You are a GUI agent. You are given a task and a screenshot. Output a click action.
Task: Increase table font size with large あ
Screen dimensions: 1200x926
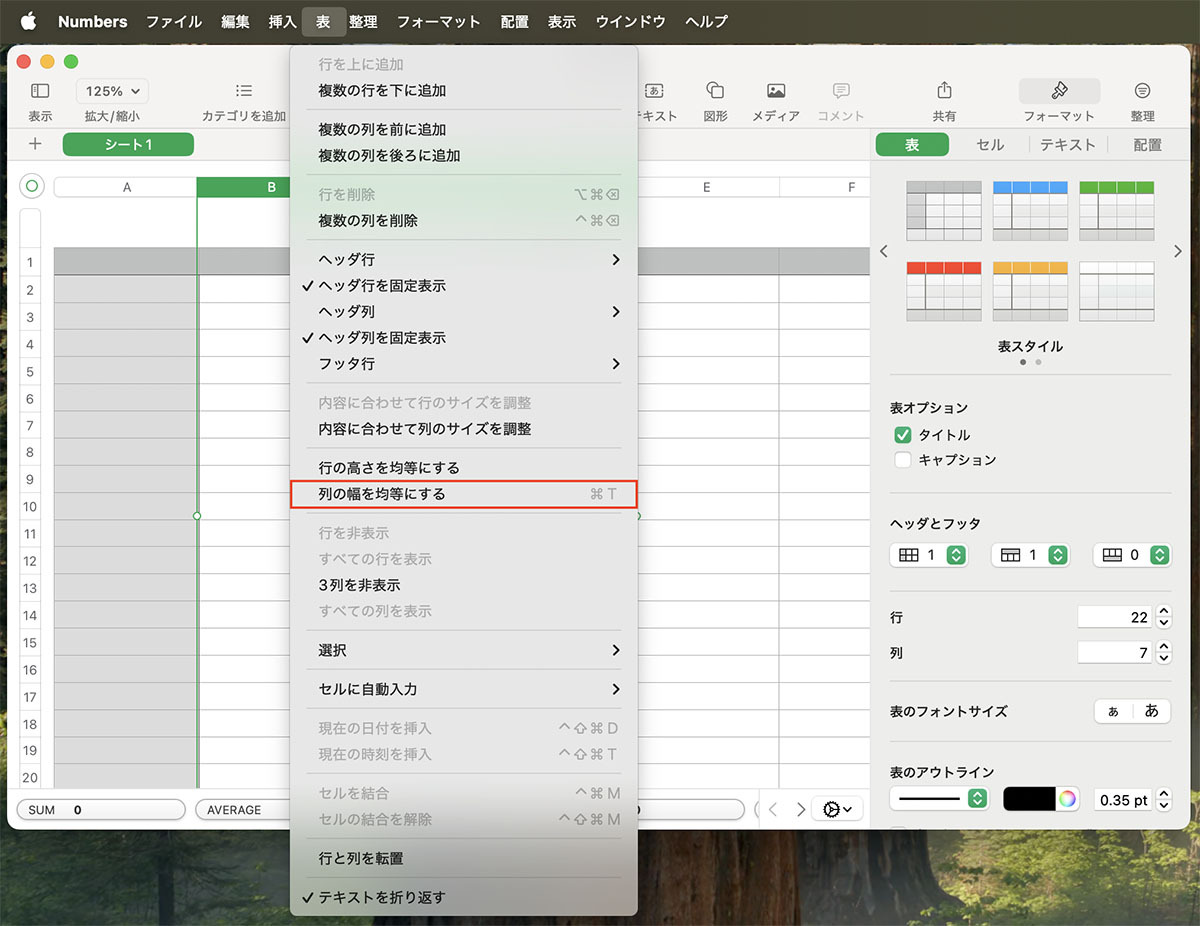pos(1152,711)
